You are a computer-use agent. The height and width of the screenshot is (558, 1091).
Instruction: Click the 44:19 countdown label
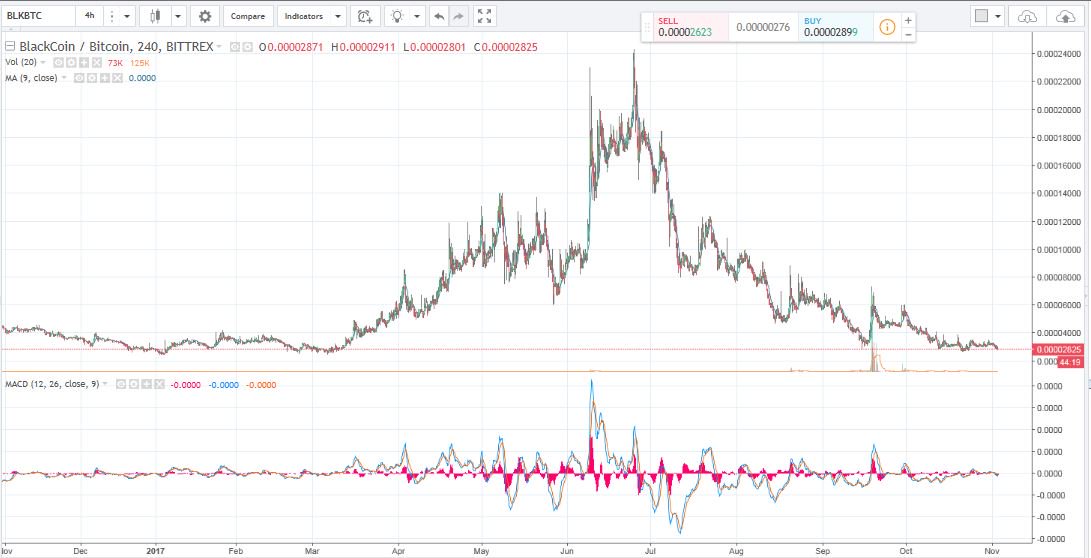tap(1069, 362)
